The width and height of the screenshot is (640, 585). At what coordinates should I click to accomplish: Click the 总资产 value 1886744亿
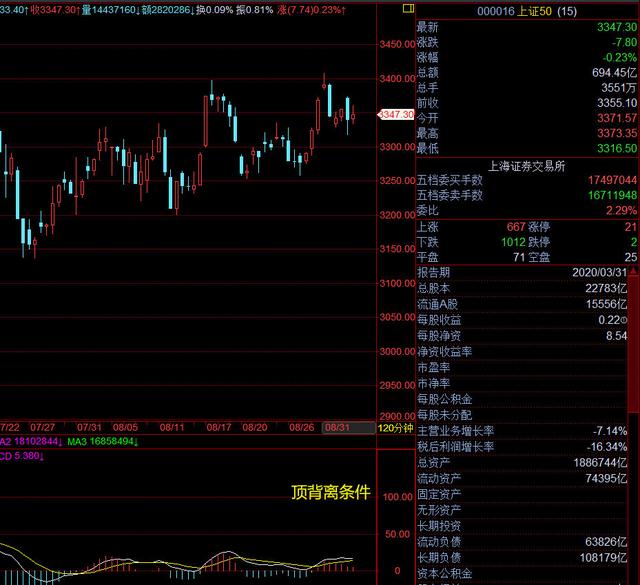(600, 463)
